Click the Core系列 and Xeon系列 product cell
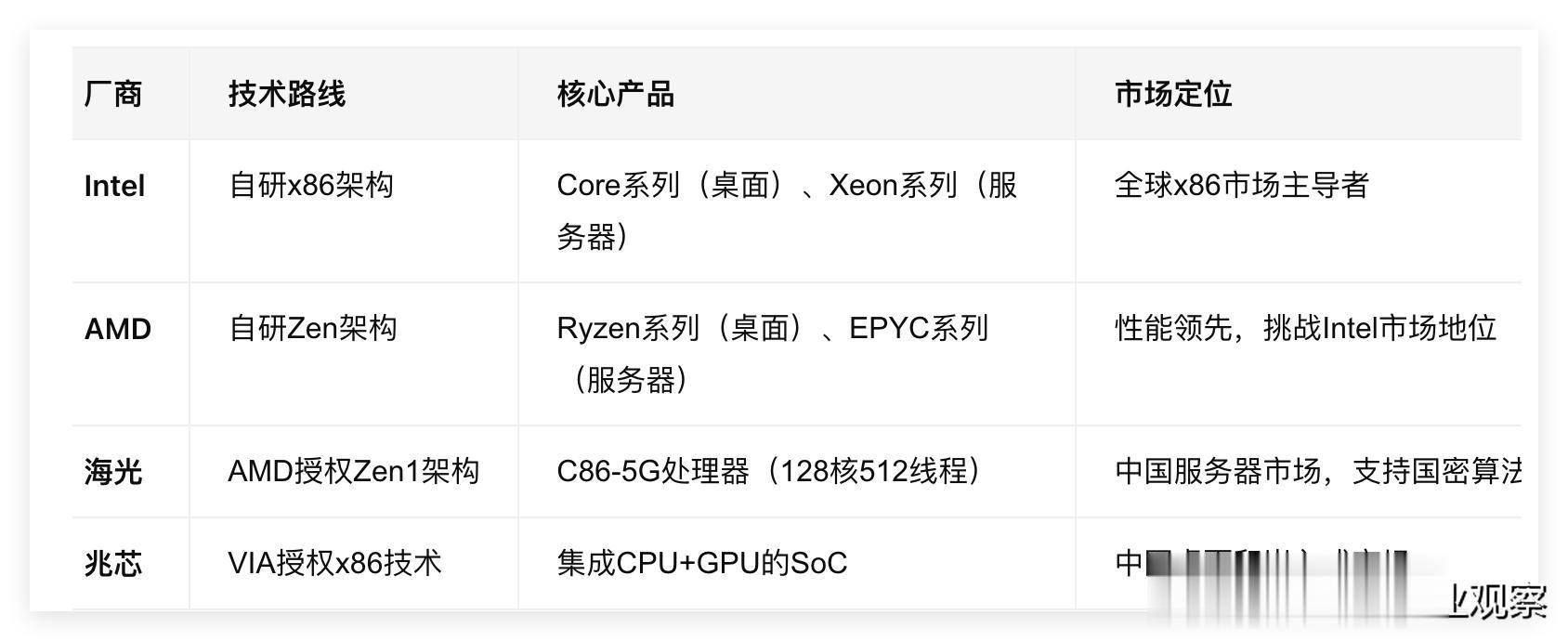 coord(786,211)
